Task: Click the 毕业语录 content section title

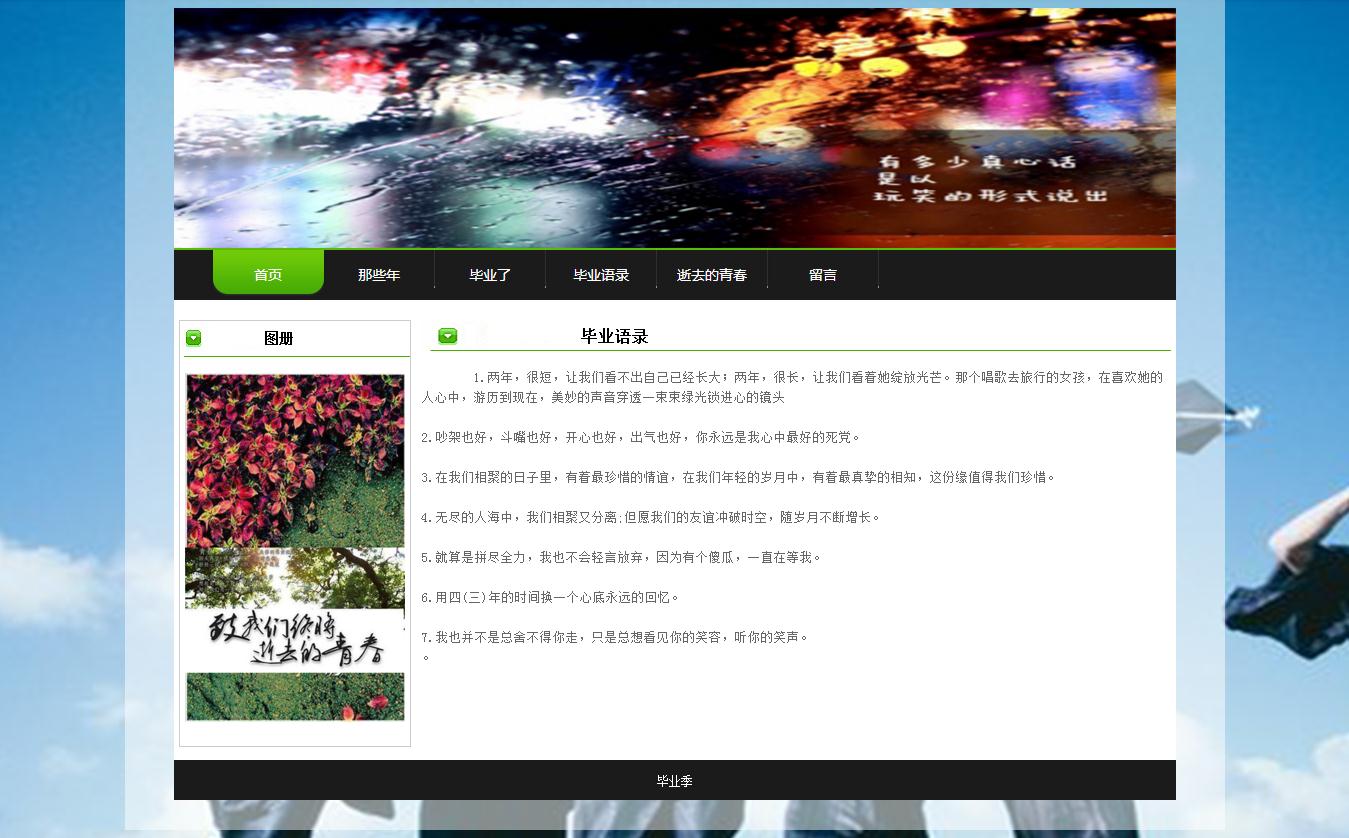Action: click(x=614, y=336)
